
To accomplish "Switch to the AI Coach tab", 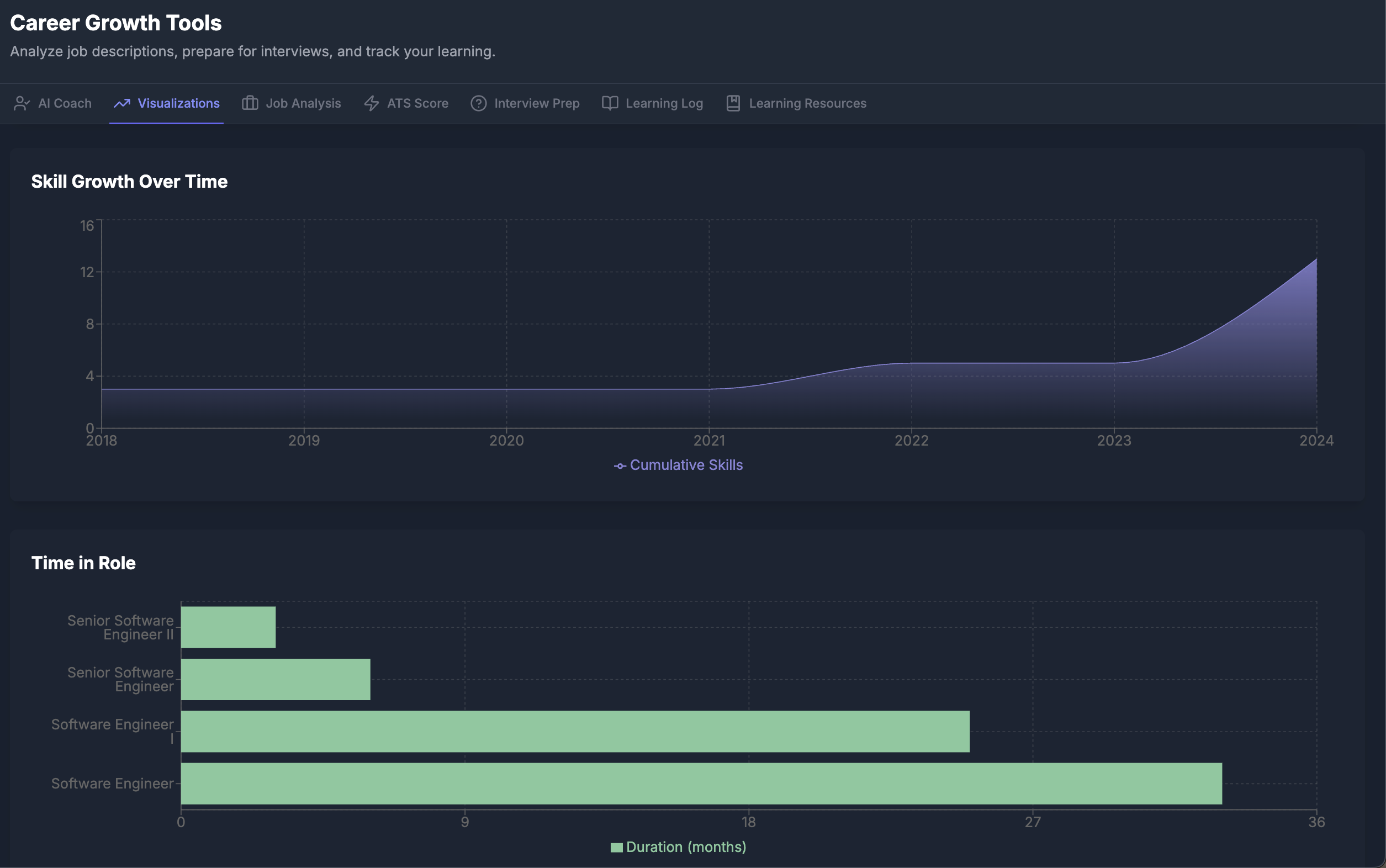I will tap(64, 103).
